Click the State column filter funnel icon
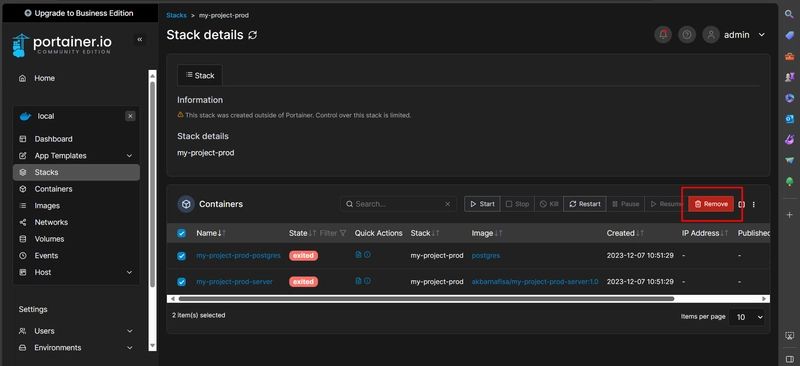Image resolution: width=800 pixels, height=366 pixels. coord(343,233)
